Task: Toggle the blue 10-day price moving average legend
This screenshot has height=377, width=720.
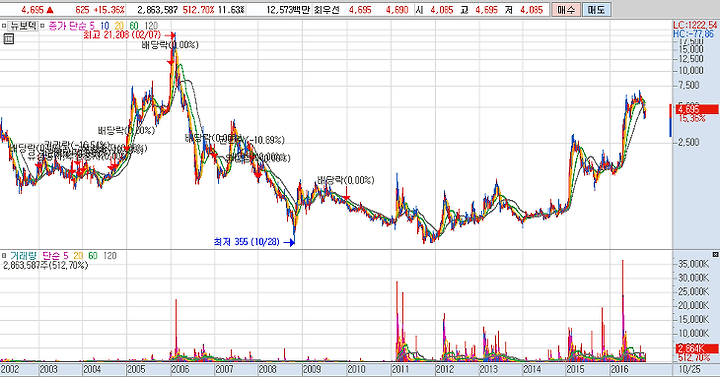Action: click(105, 26)
